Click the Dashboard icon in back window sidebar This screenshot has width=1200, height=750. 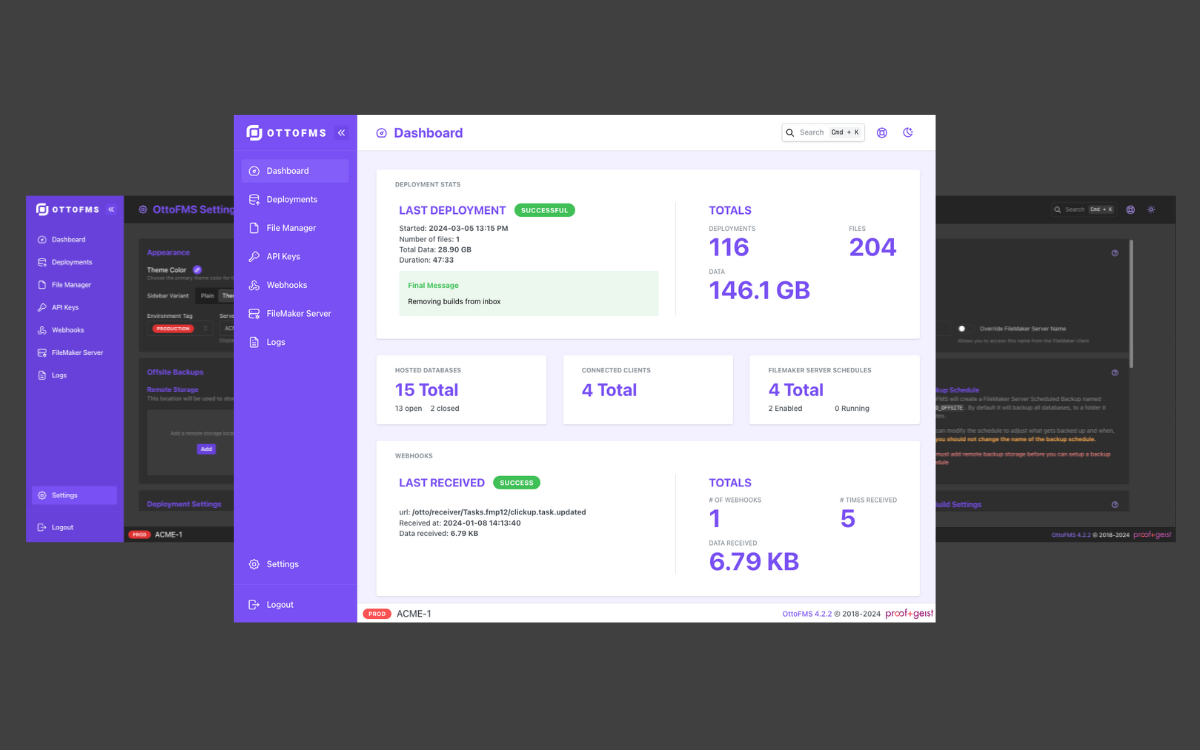point(42,240)
